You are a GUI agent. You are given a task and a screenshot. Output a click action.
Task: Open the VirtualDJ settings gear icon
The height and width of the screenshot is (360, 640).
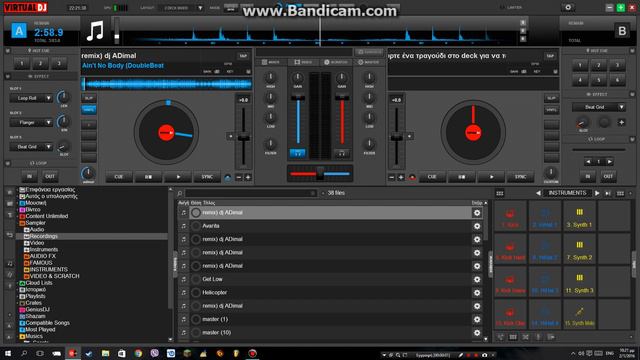point(568,7)
